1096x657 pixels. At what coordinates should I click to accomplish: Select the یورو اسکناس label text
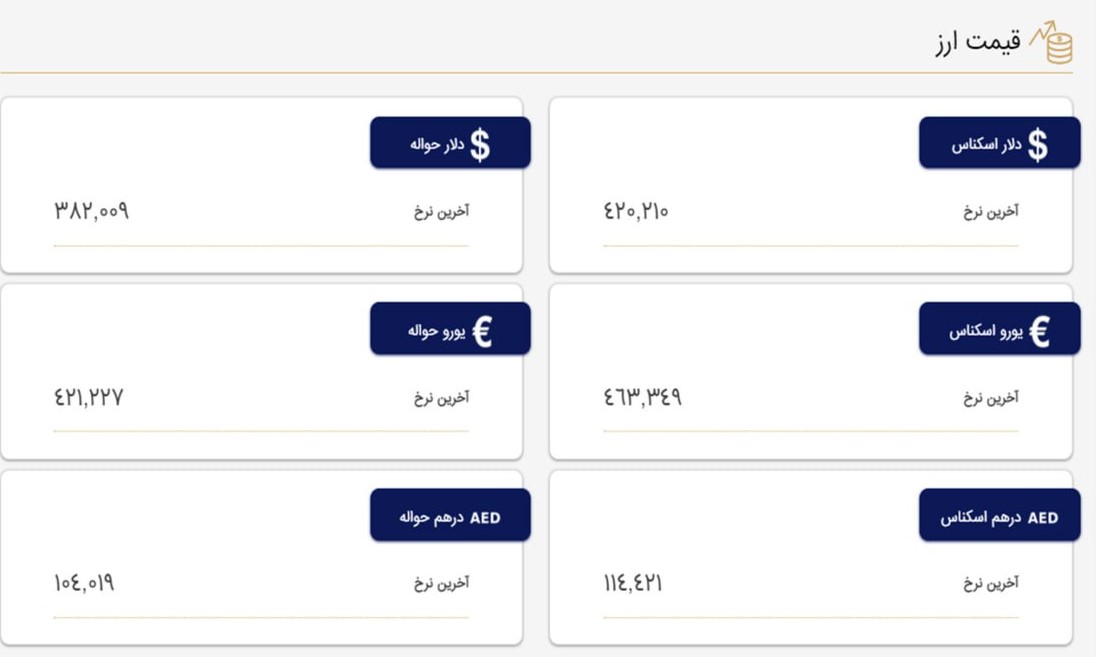(986, 331)
